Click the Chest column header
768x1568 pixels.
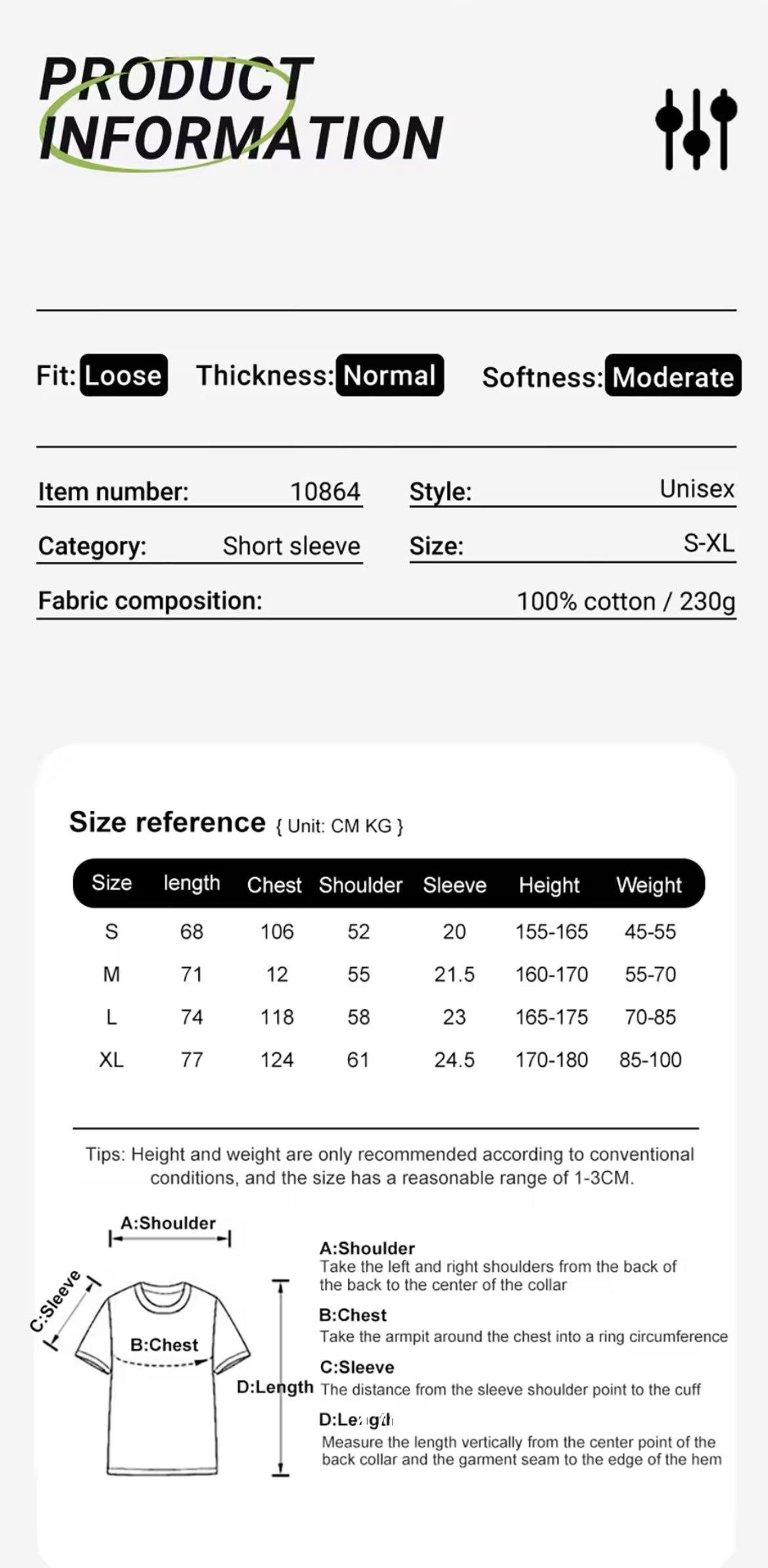(274, 884)
